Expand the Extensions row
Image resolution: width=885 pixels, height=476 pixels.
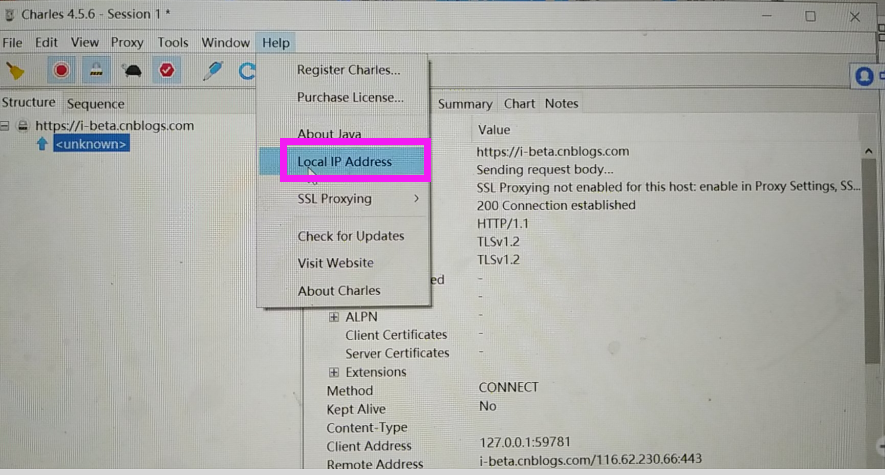click(334, 373)
